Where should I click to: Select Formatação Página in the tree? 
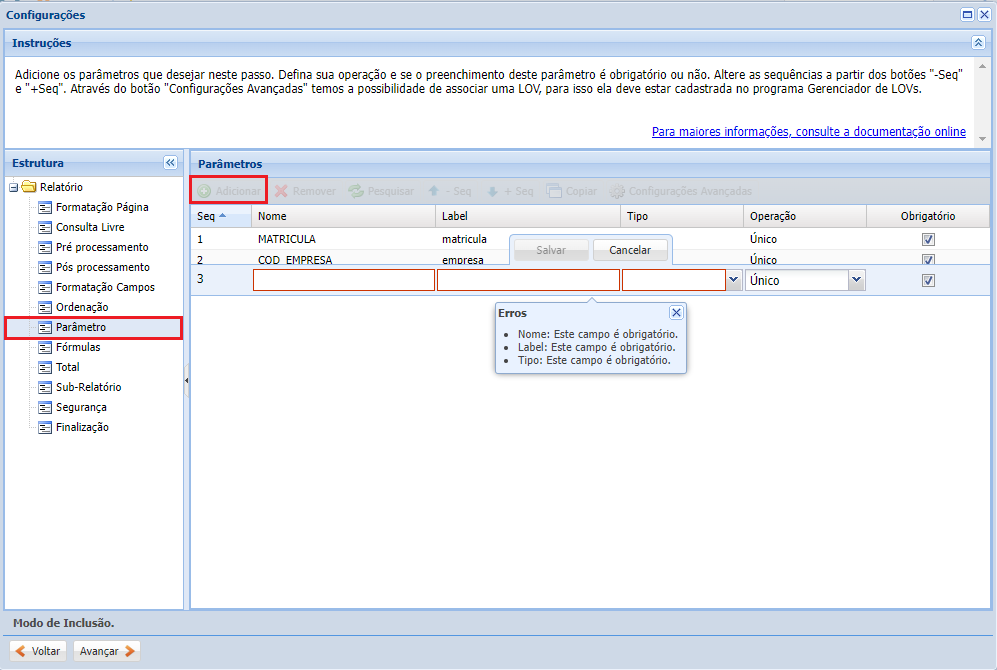click(x=102, y=207)
